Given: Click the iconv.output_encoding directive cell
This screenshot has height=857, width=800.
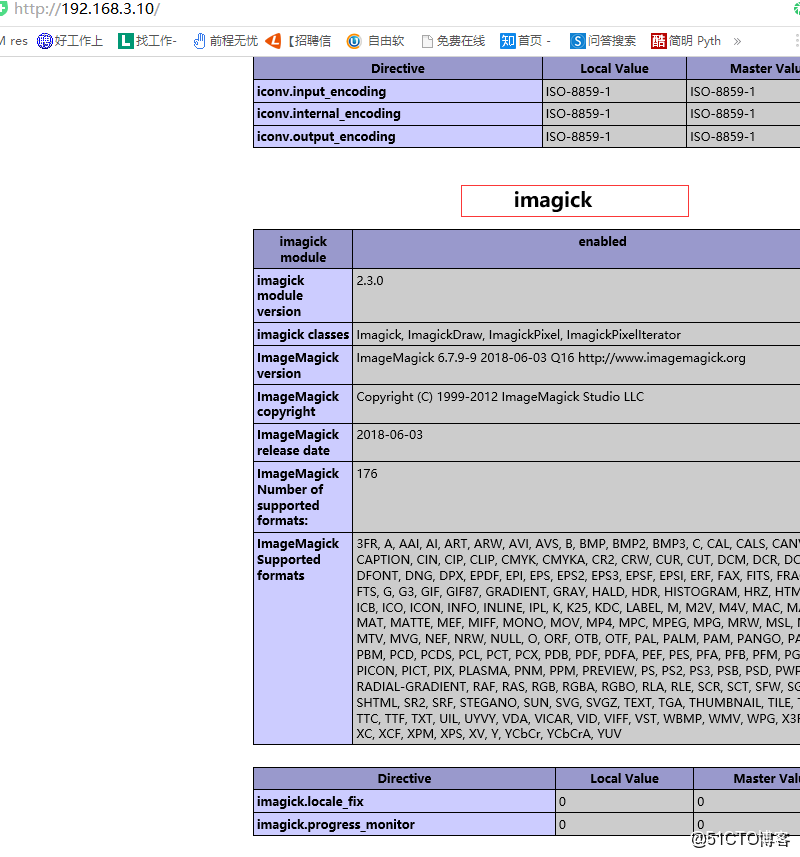Looking at the screenshot, I should 398,137.
